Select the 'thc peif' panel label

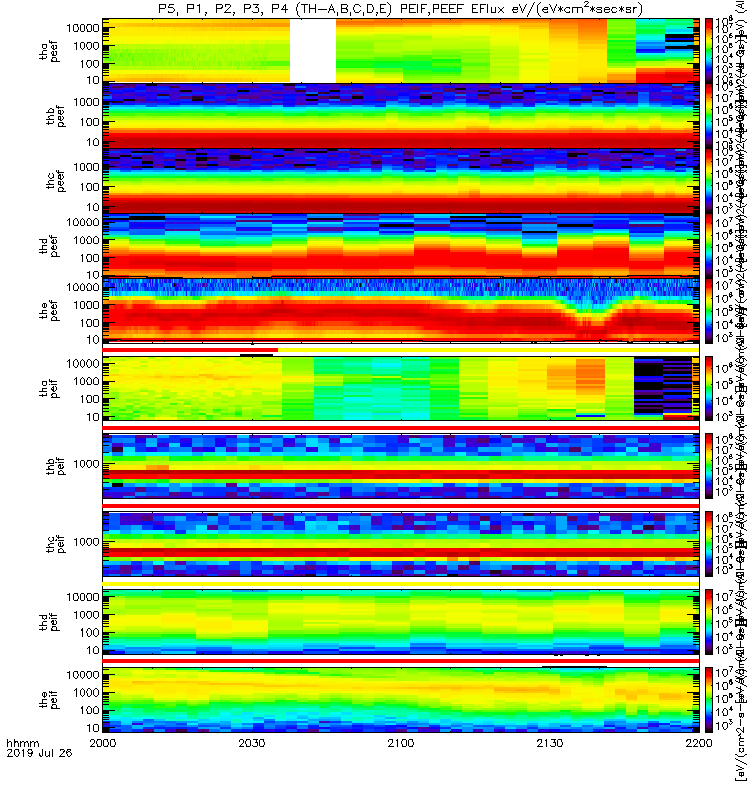click(x=56, y=544)
